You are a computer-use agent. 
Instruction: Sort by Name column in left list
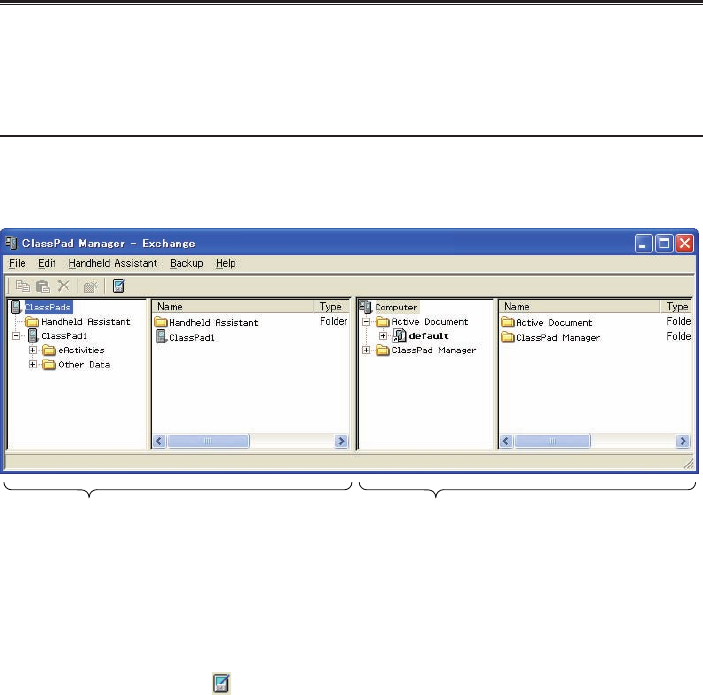point(233,306)
